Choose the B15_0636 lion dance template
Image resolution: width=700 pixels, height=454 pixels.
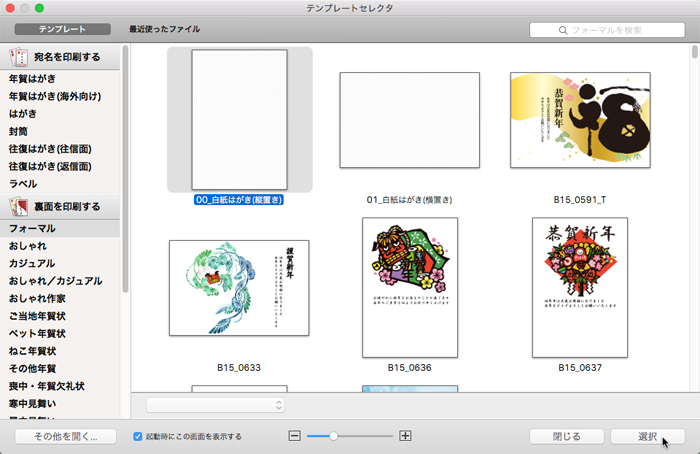pos(410,288)
